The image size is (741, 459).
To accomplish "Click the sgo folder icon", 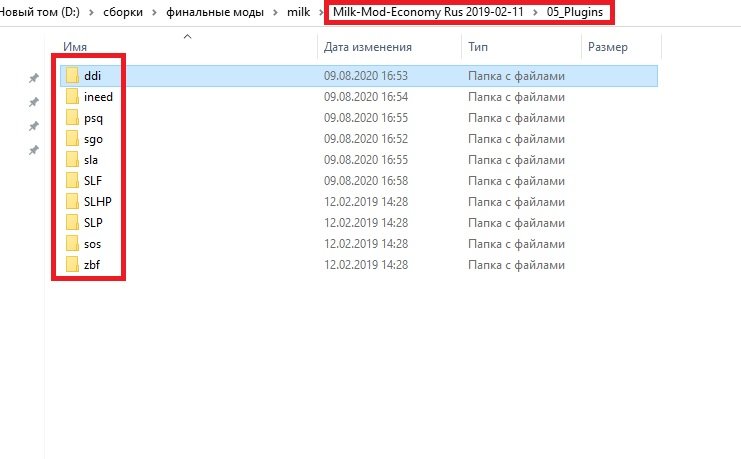I will pos(72,139).
